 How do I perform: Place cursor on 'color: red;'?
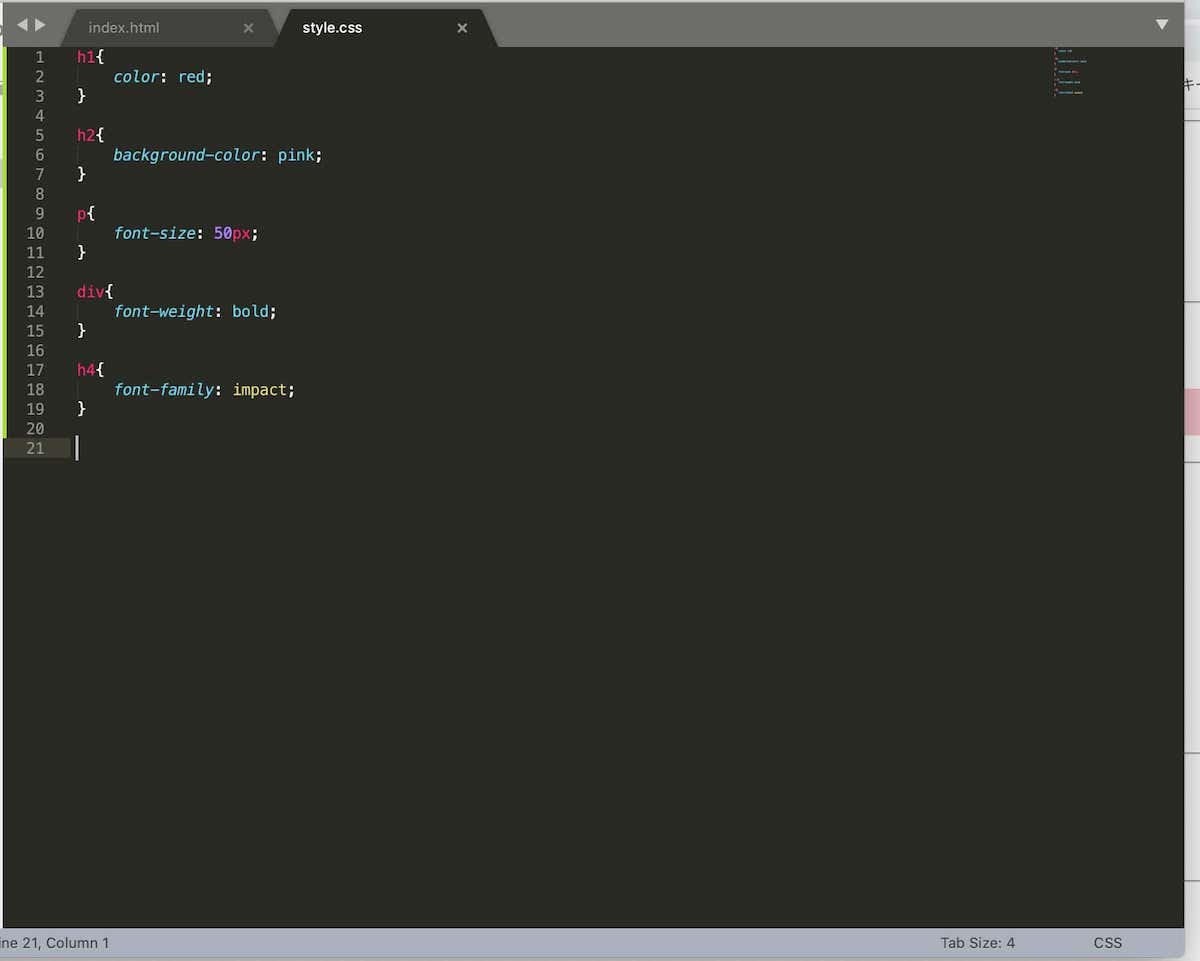click(164, 77)
